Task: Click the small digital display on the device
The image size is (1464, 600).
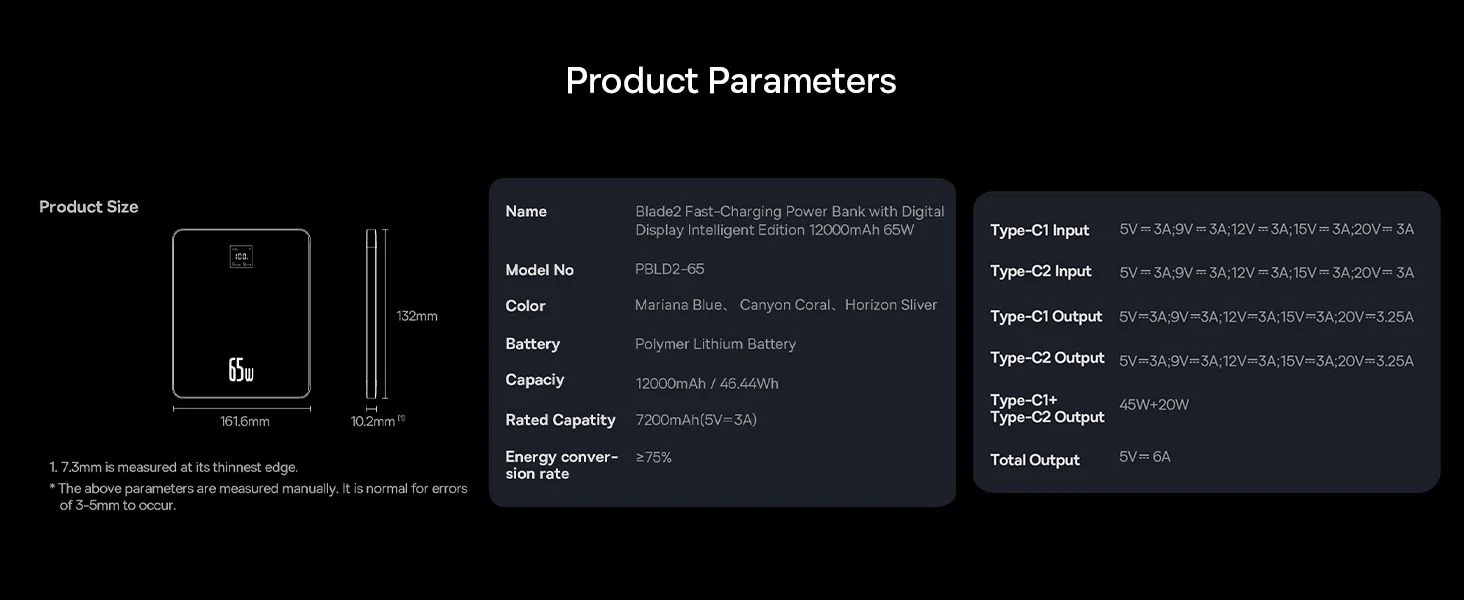Action: tap(241, 258)
